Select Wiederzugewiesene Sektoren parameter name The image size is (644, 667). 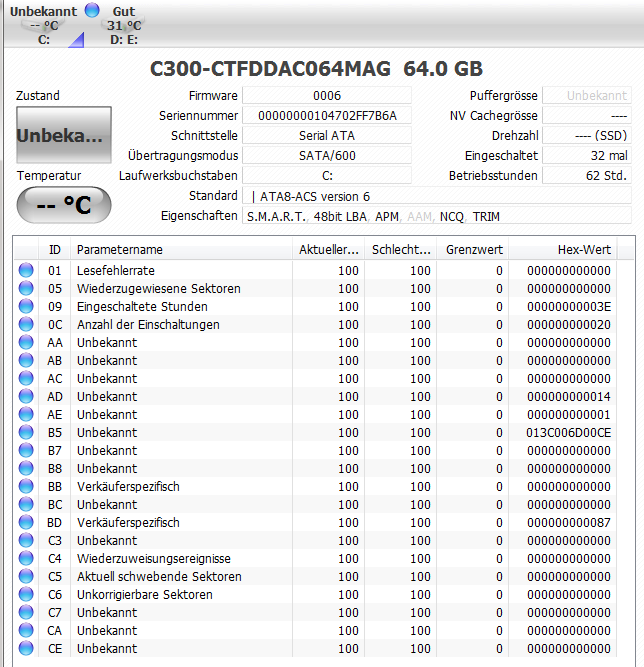[x=159, y=288]
